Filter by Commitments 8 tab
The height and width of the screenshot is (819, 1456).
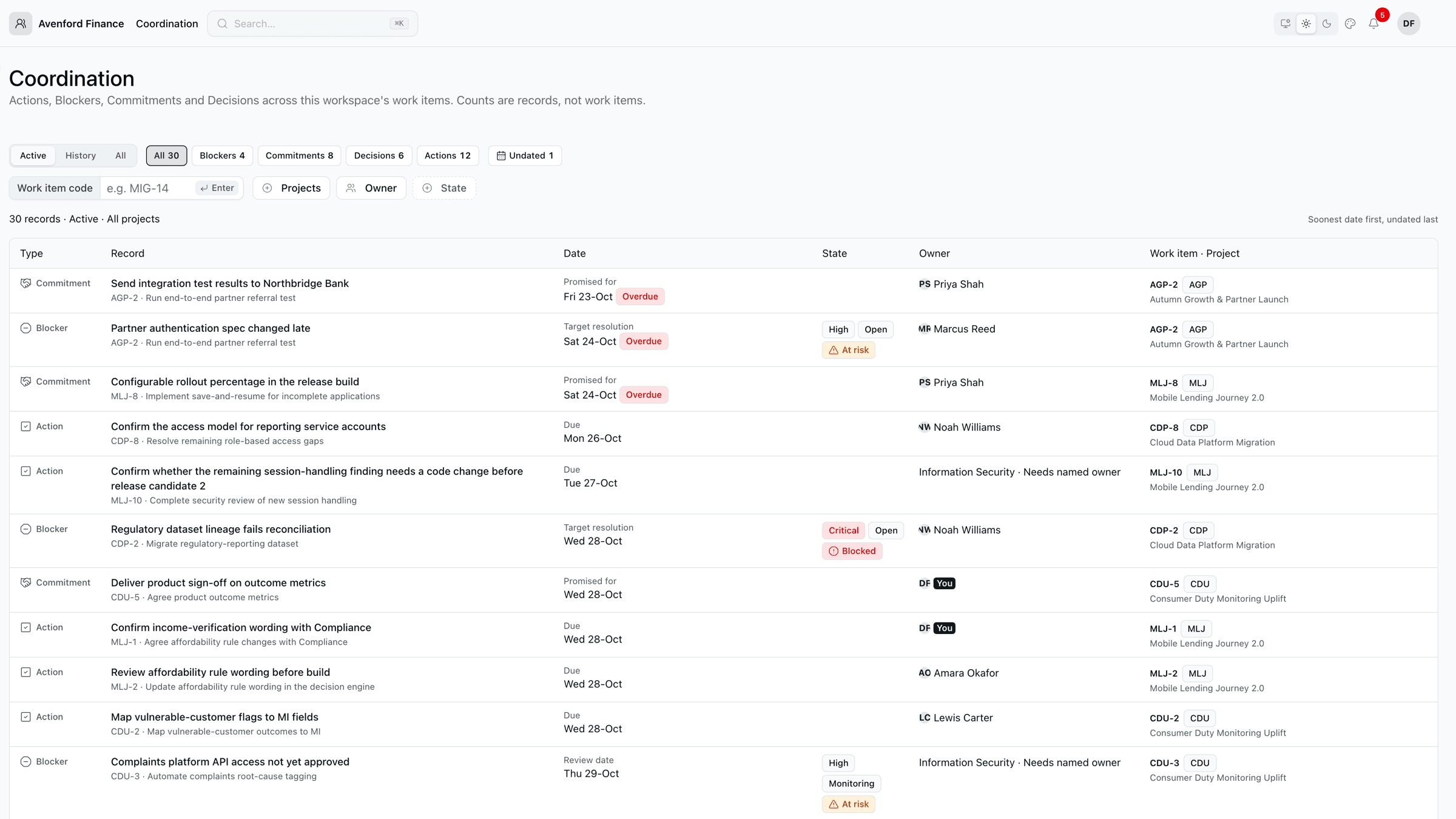pos(299,155)
